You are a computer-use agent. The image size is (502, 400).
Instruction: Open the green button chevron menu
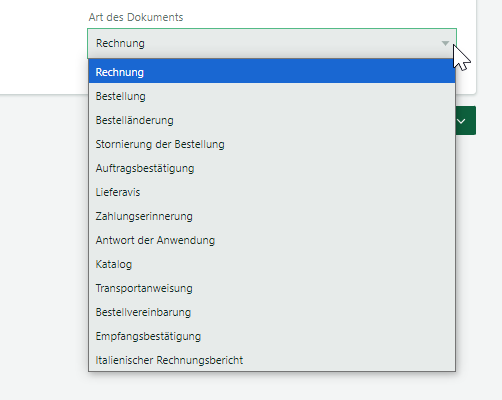465,121
